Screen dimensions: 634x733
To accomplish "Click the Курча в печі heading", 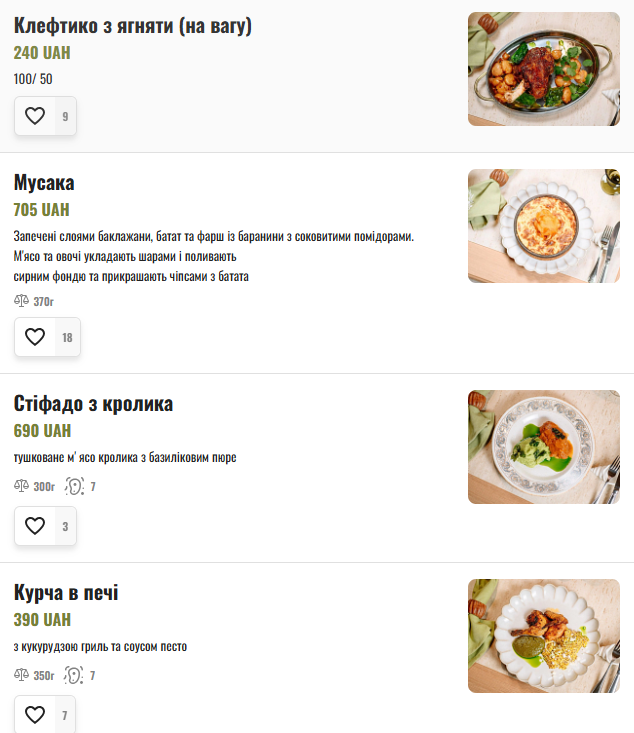I will coord(66,593).
